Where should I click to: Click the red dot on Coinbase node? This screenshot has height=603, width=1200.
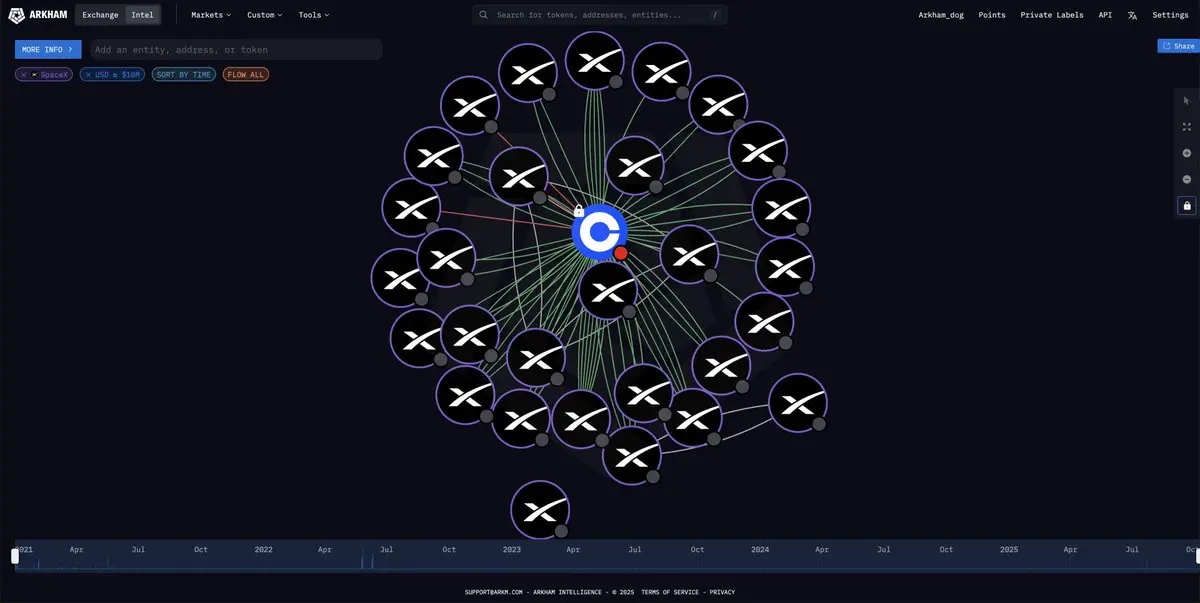pos(621,253)
